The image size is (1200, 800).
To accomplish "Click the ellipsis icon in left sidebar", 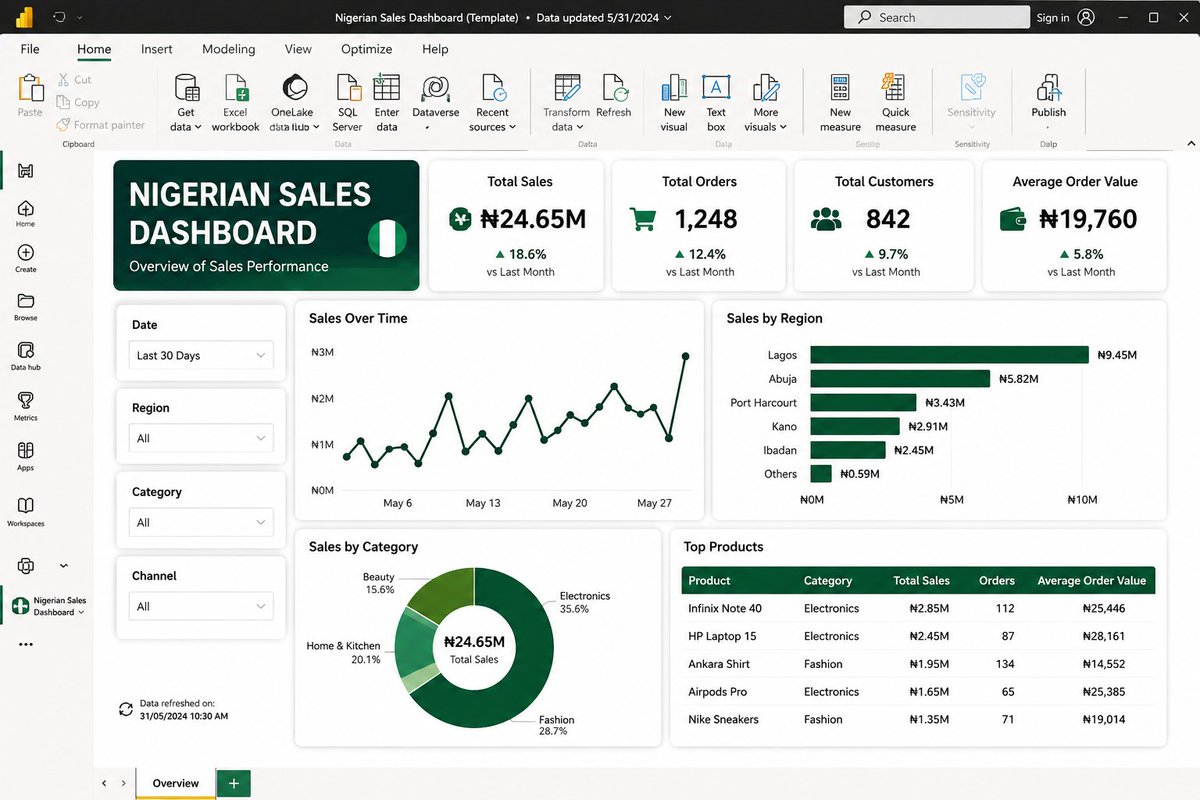I will pyautogui.click(x=26, y=644).
